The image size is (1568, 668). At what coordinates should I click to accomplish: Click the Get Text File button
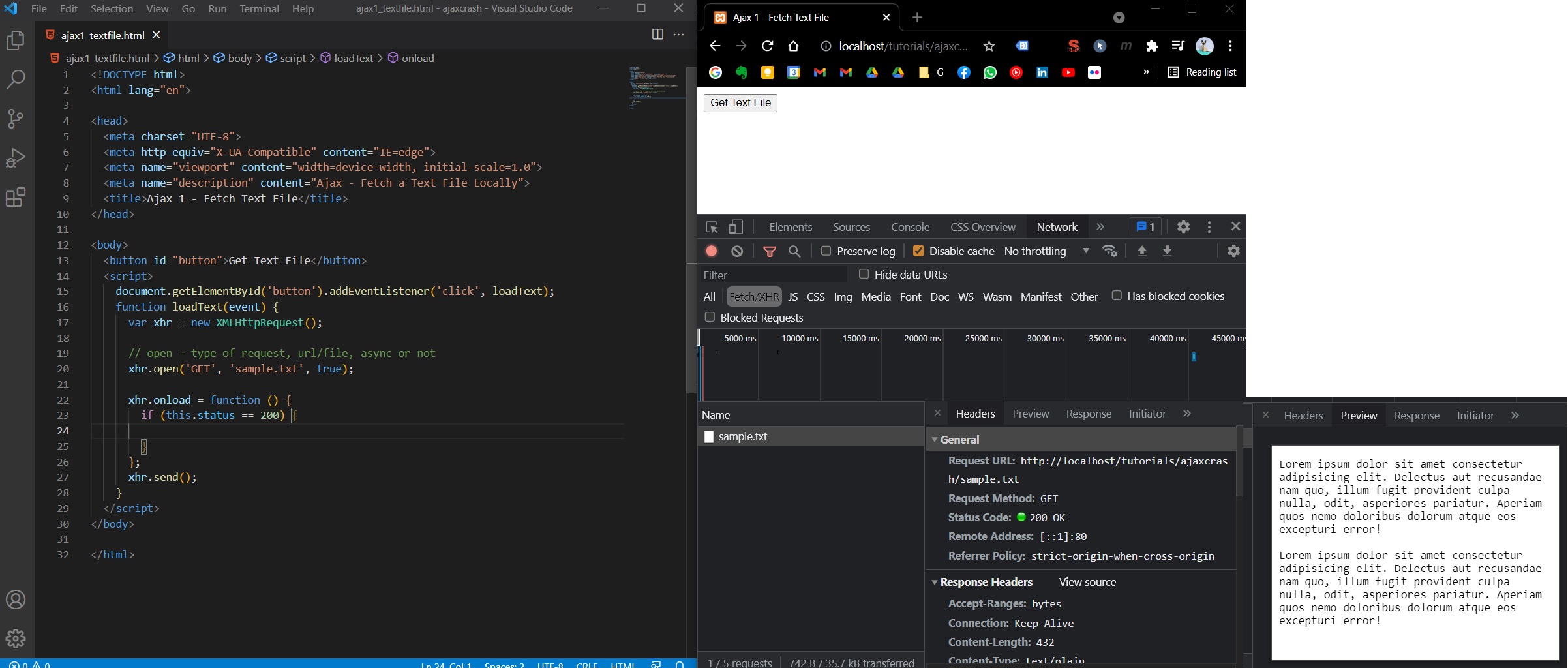click(740, 102)
